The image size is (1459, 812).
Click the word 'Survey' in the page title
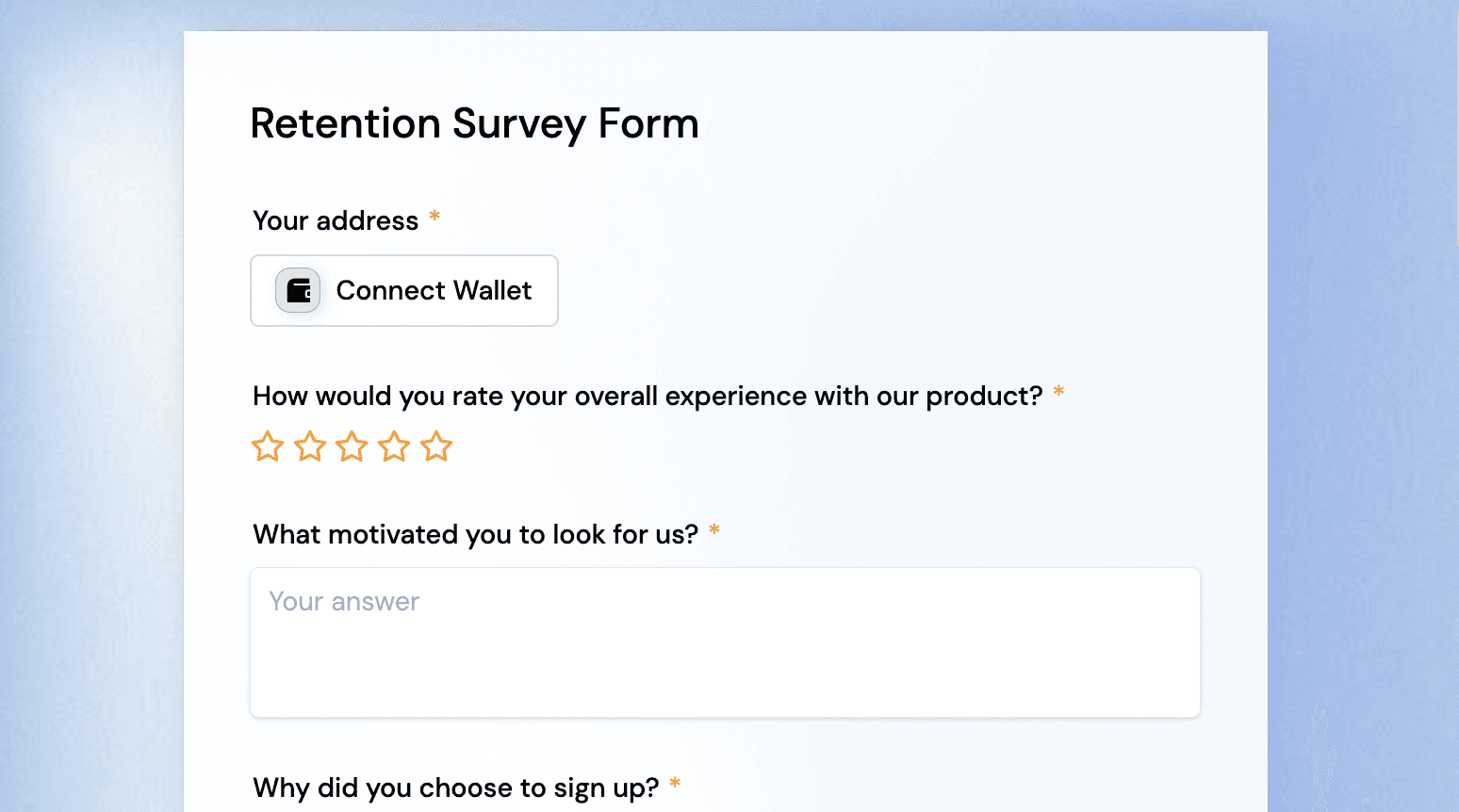click(519, 125)
